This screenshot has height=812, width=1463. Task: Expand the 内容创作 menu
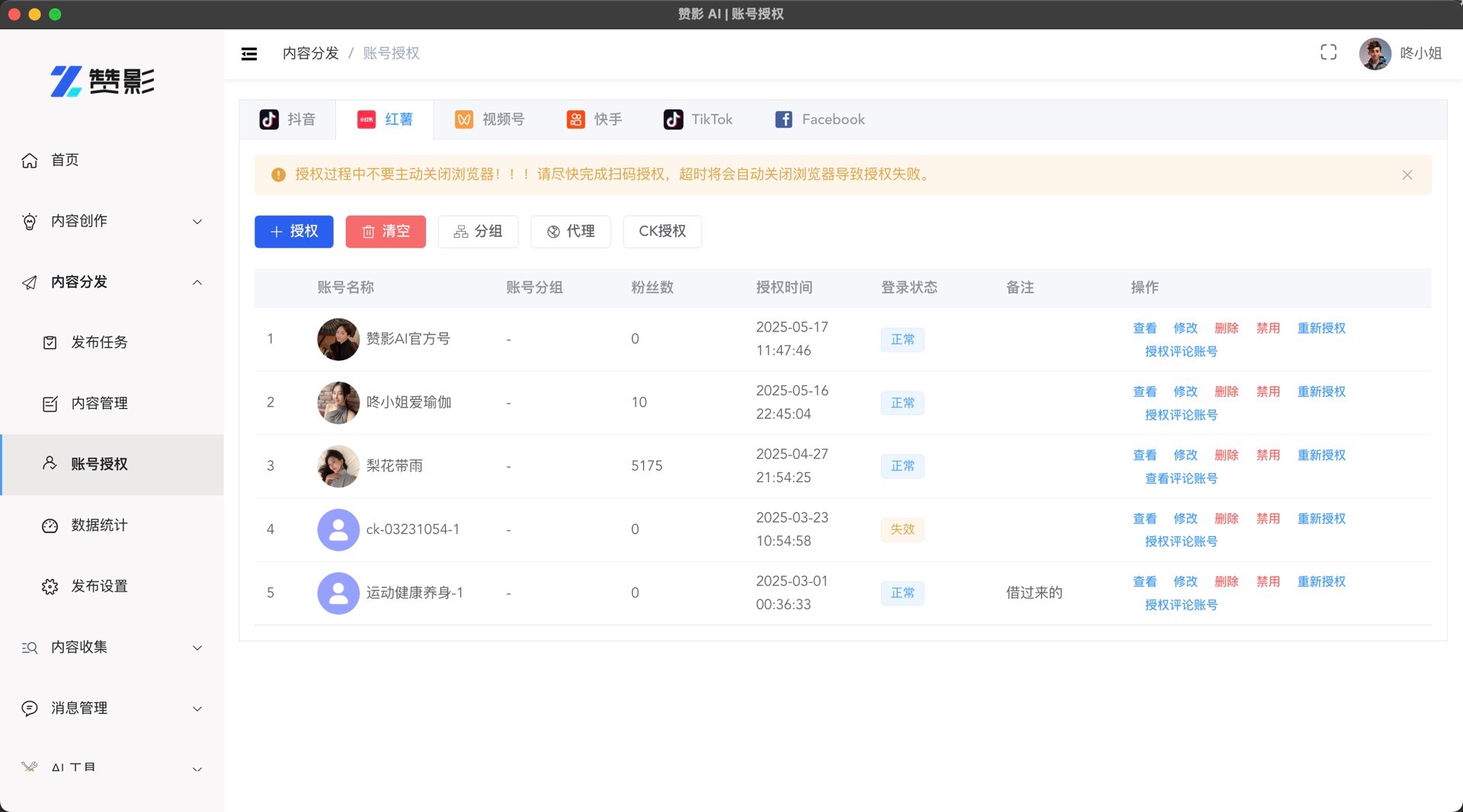112,221
